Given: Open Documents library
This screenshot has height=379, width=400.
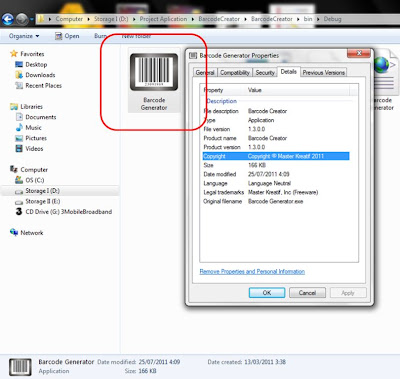Looking at the screenshot, I should pyautogui.click(x=41, y=117).
